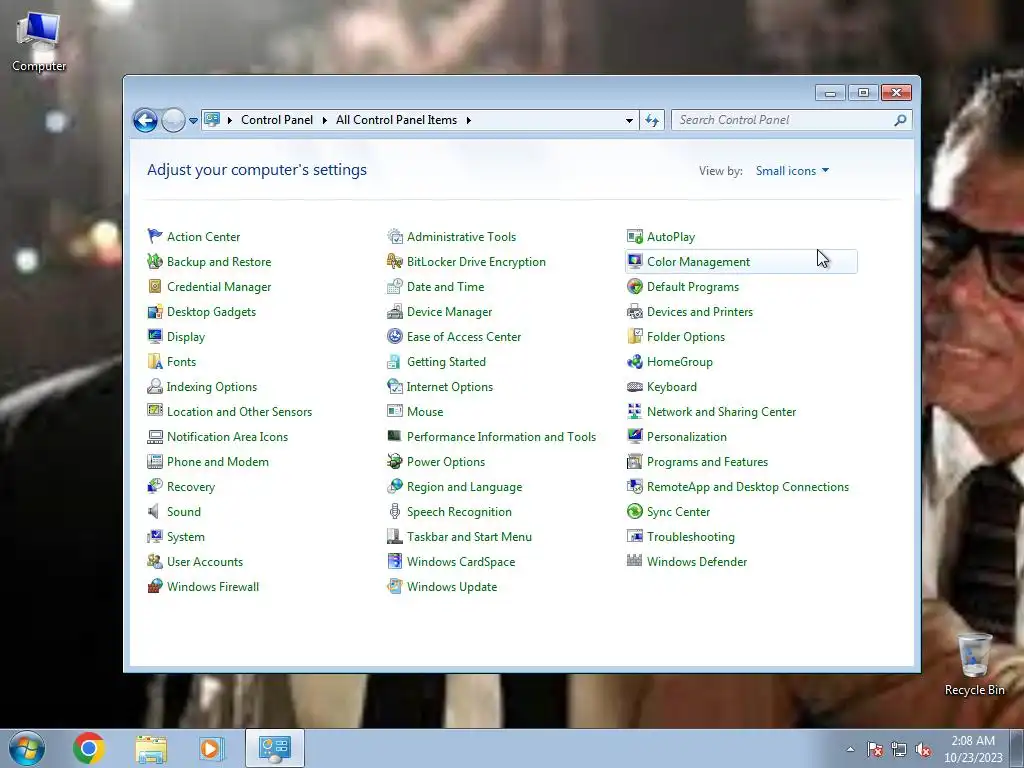Click the HomeGroup icon
Screen dimensions: 1024x768
pyautogui.click(x=635, y=361)
